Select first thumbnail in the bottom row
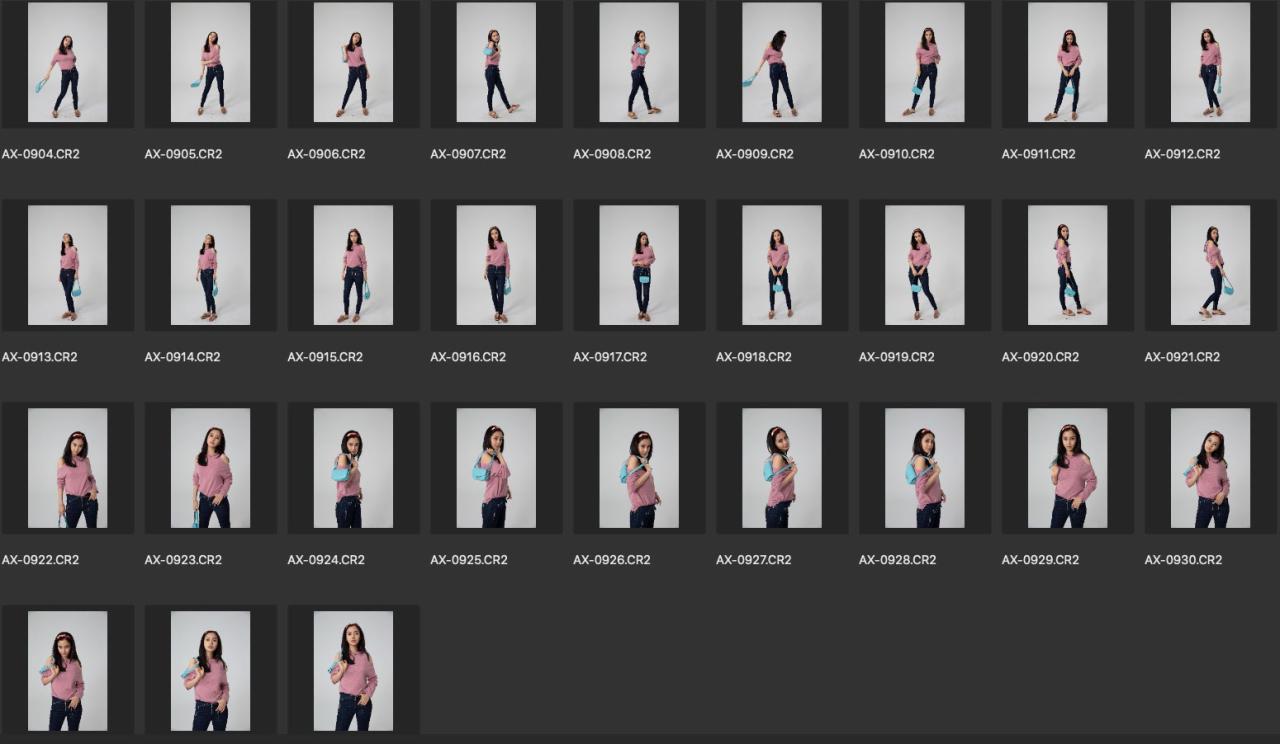1280x744 pixels. pyautogui.click(x=67, y=670)
